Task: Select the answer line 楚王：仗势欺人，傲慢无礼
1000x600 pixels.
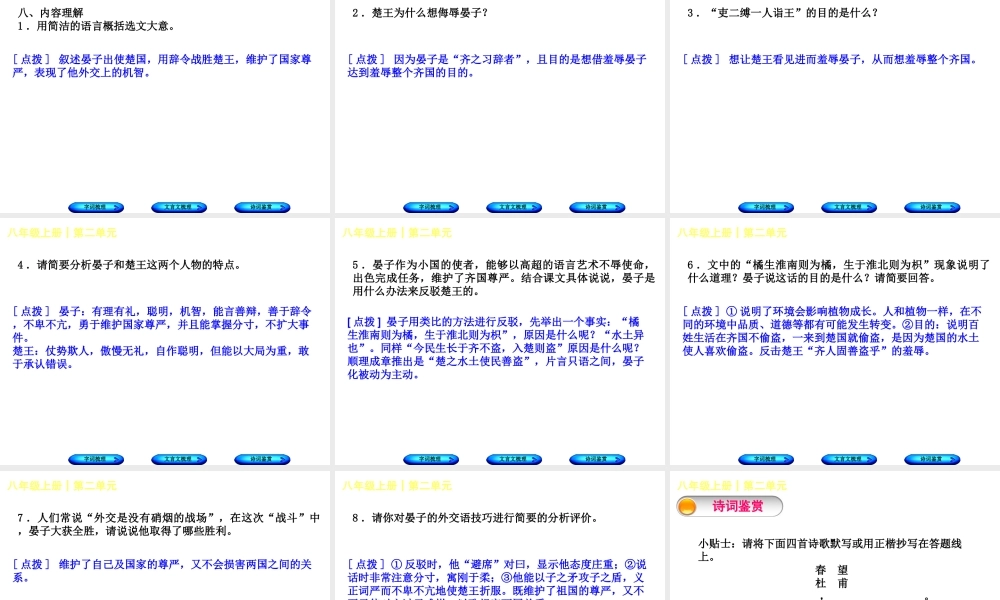Action: pos(161,358)
